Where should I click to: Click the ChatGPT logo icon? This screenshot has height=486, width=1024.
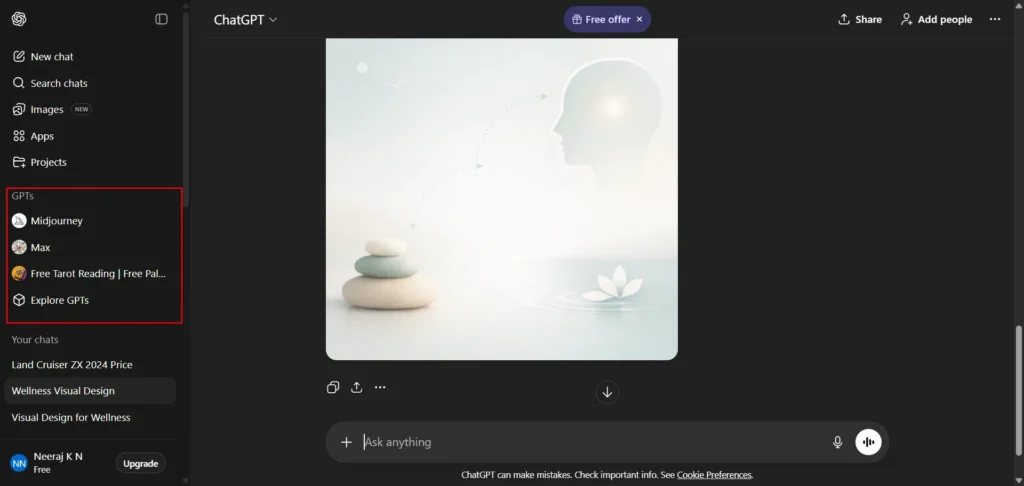point(19,19)
